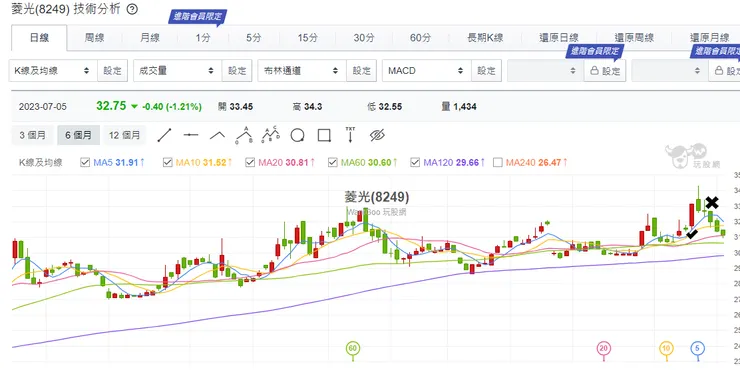Click the 進階會員限定 badge above locked 設定

coord(595,51)
